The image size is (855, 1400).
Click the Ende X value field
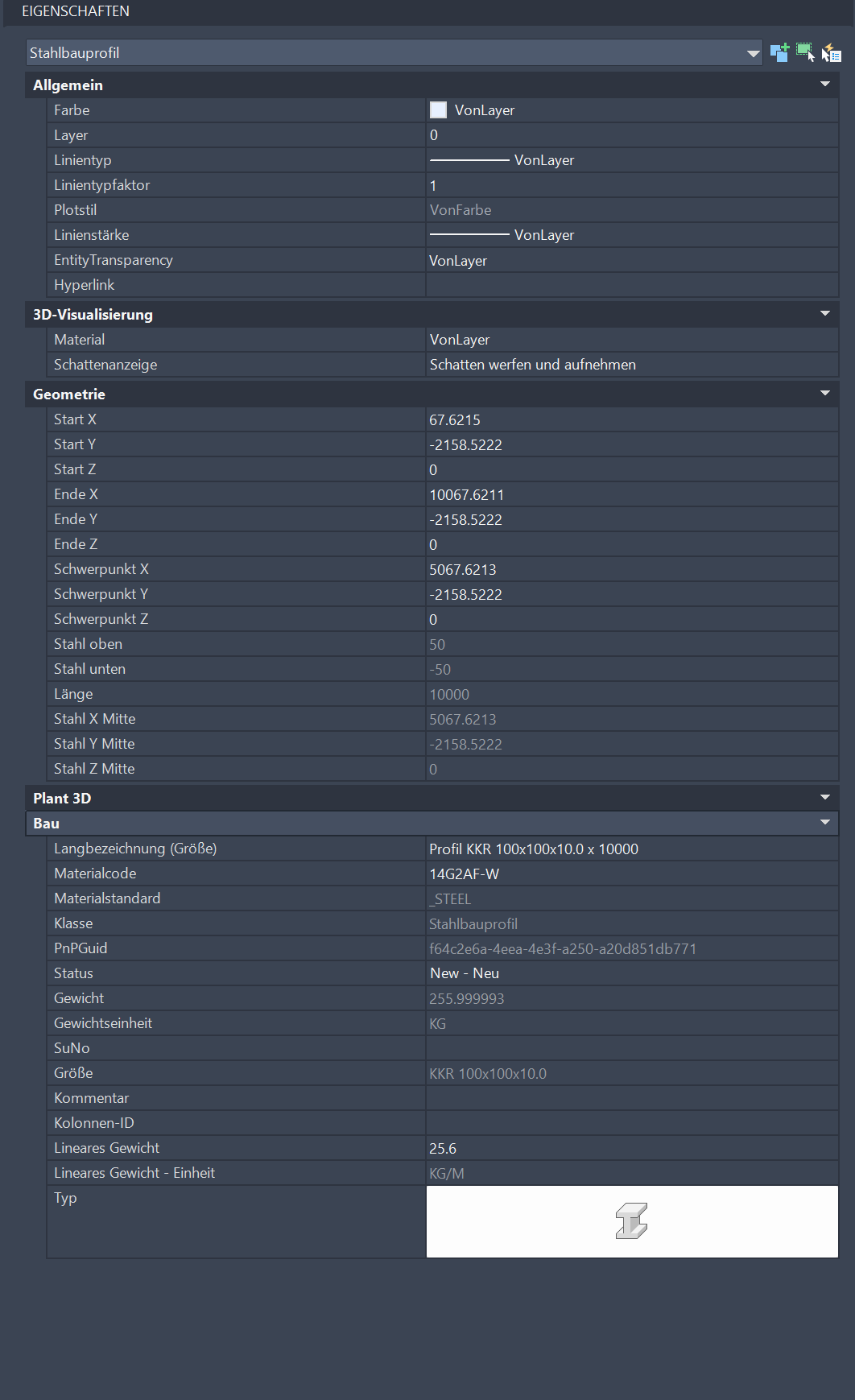[631, 495]
